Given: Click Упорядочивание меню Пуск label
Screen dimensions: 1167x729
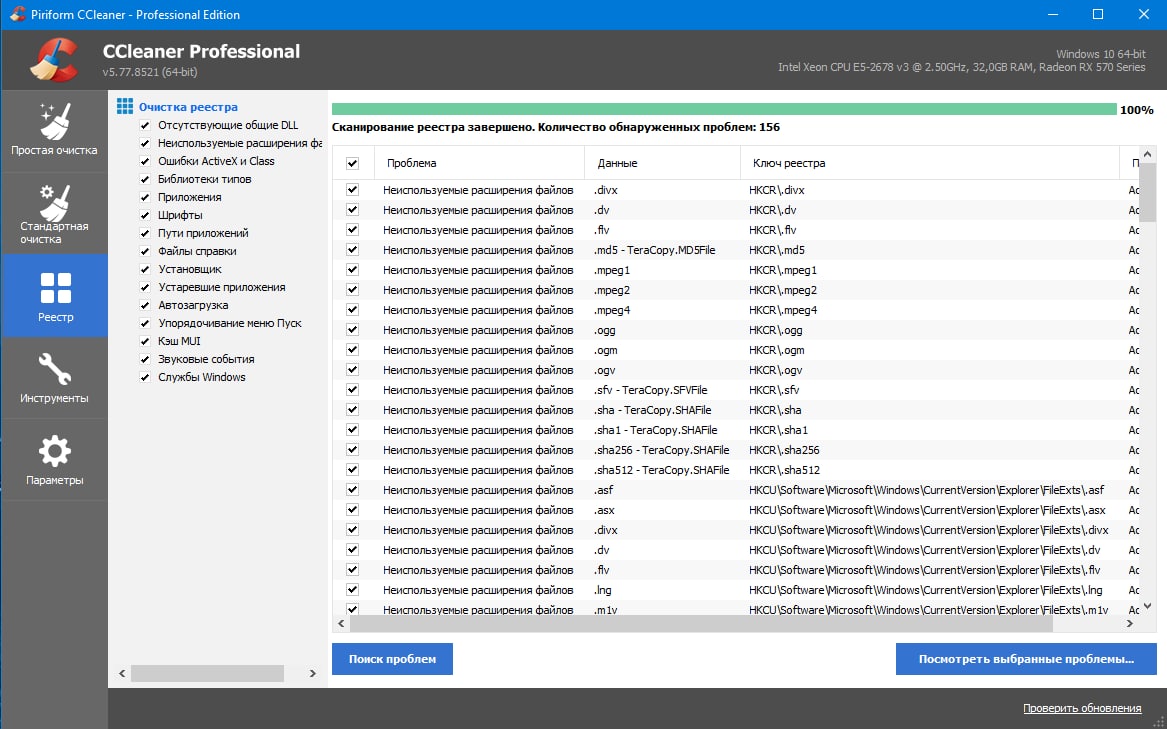Looking at the screenshot, I should (230, 323).
